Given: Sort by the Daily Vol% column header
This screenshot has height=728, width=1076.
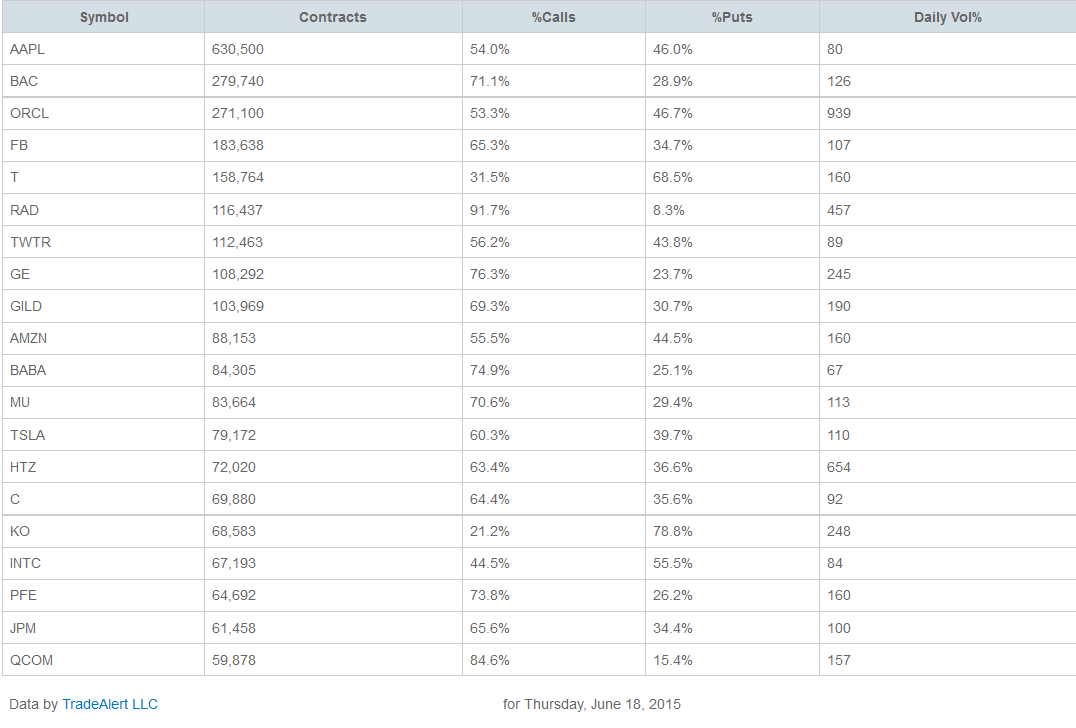Looking at the screenshot, I should (947, 17).
